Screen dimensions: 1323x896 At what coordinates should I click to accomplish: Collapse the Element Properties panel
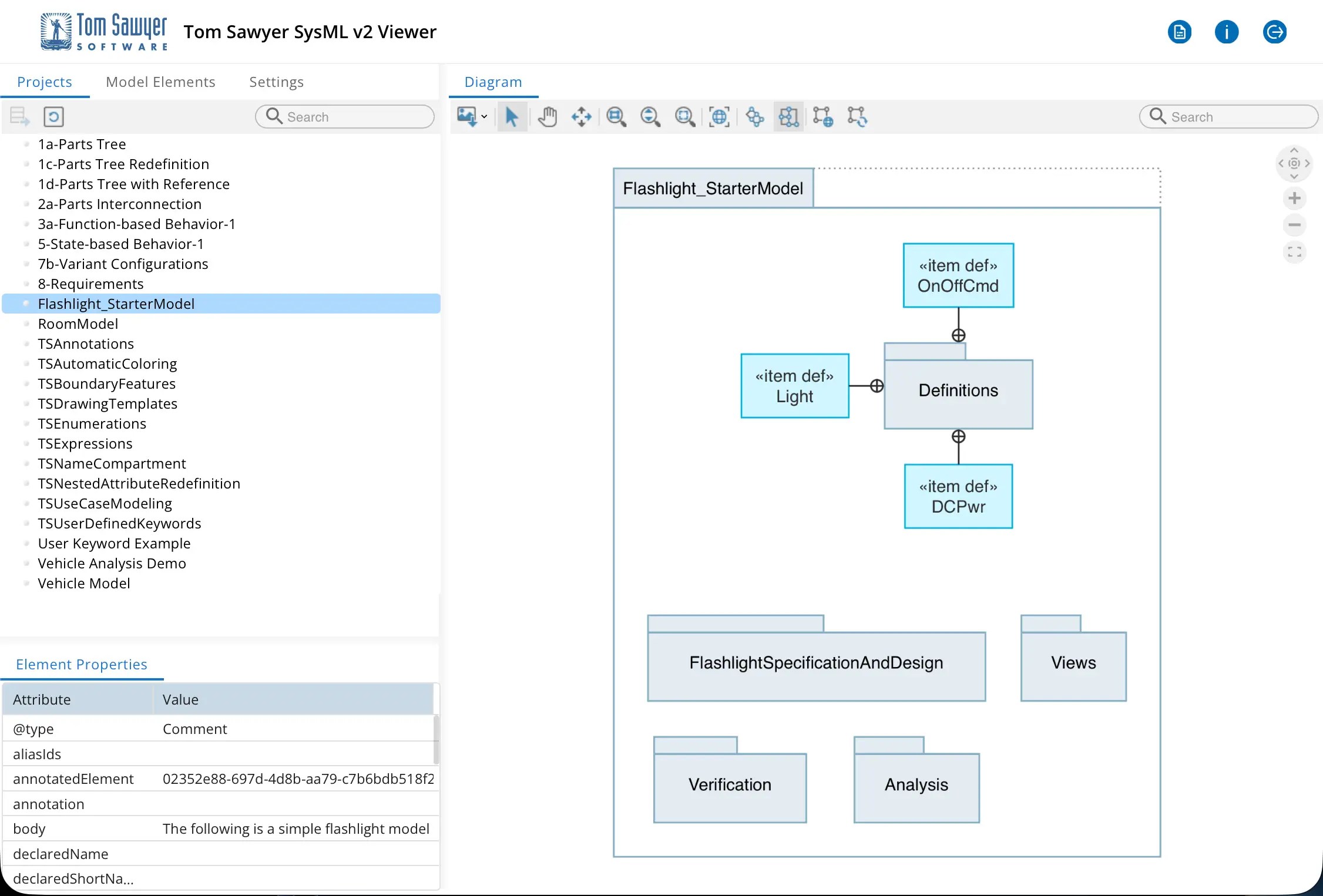[82, 664]
